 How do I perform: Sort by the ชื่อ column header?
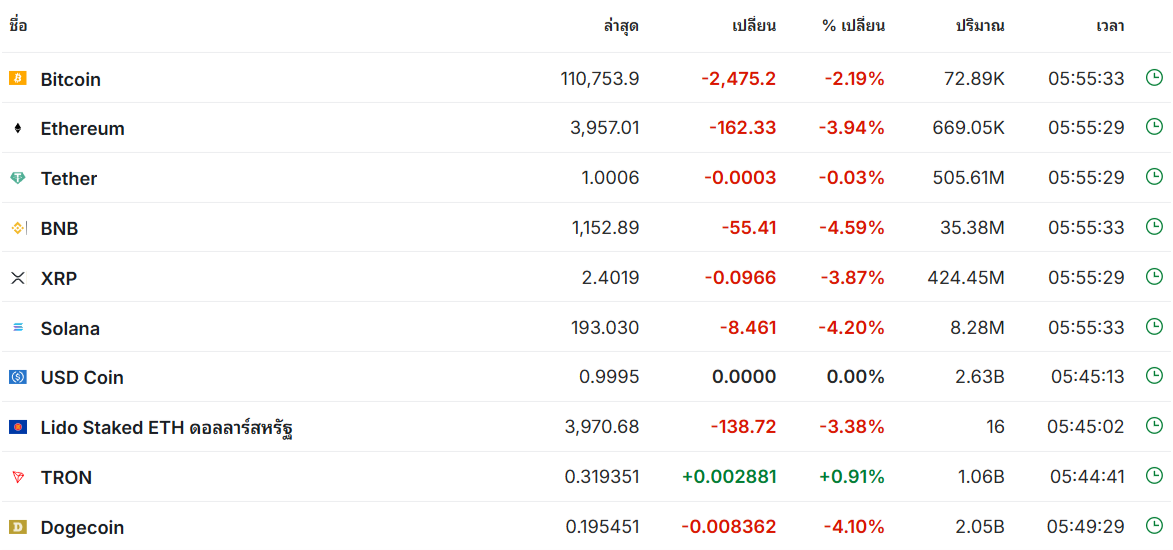18,26
